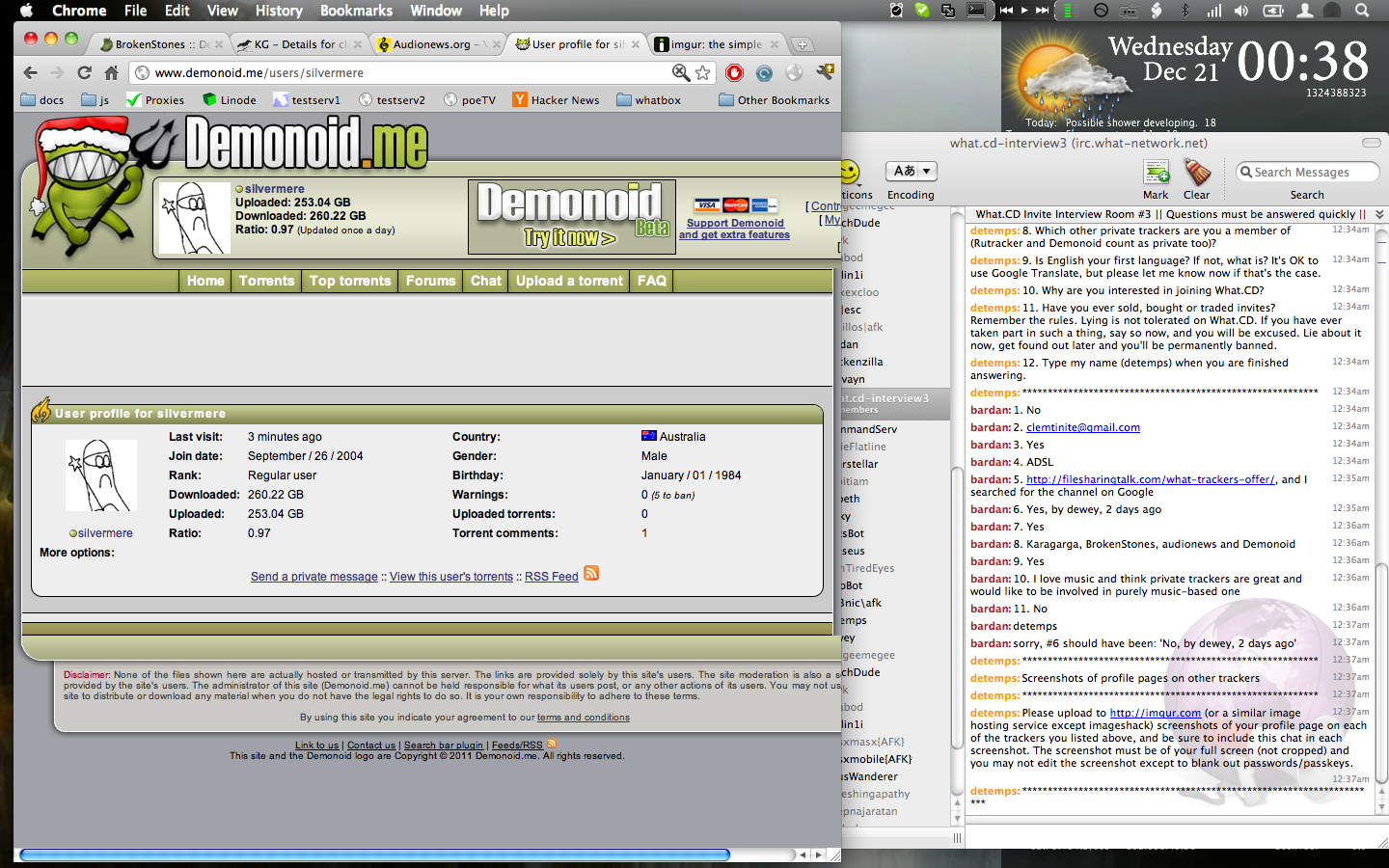The image size is (1389, 868).
Task: Open Spotlight search in the menu bar
Action: click(x=1362, y=11)
